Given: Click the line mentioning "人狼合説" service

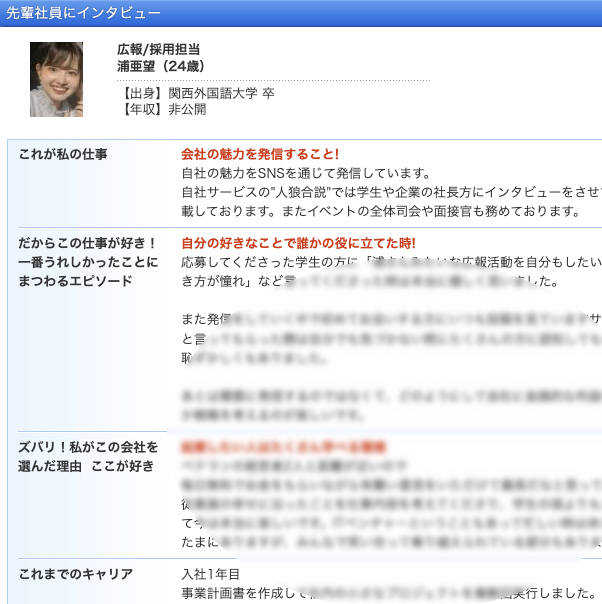Looking at the screenshot, I should pos(391,192).
